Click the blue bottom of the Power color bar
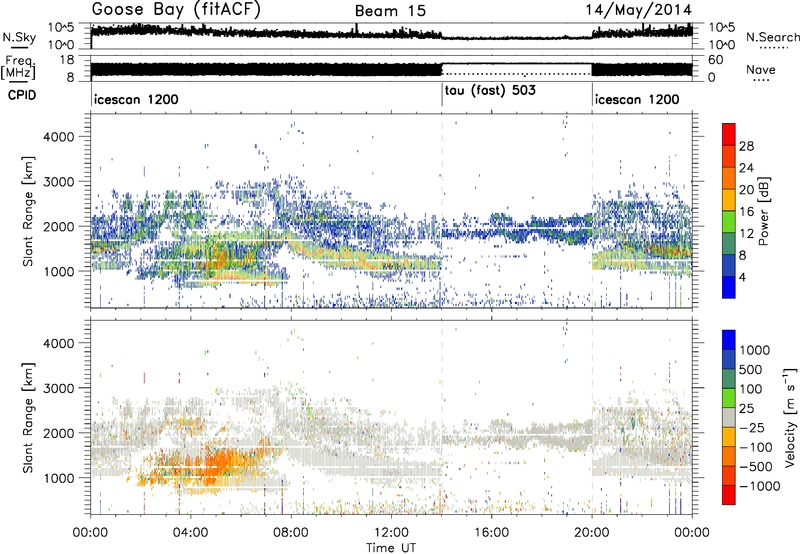The image size is (800, 554). point(729,287)
